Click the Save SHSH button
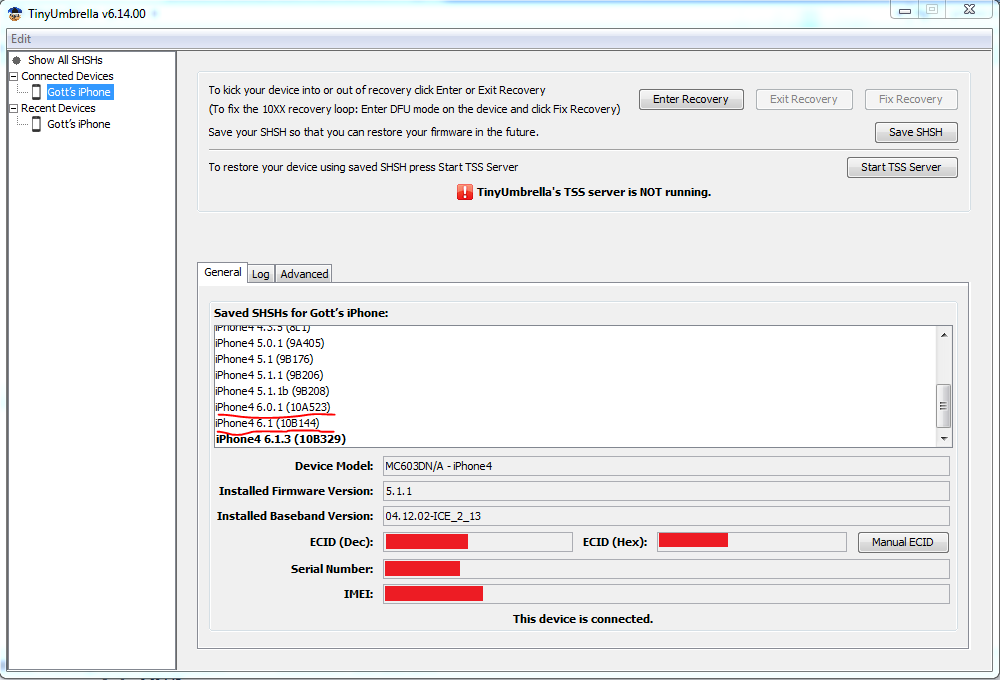The width and height of the screenshot is (1000, 680). 916,132
